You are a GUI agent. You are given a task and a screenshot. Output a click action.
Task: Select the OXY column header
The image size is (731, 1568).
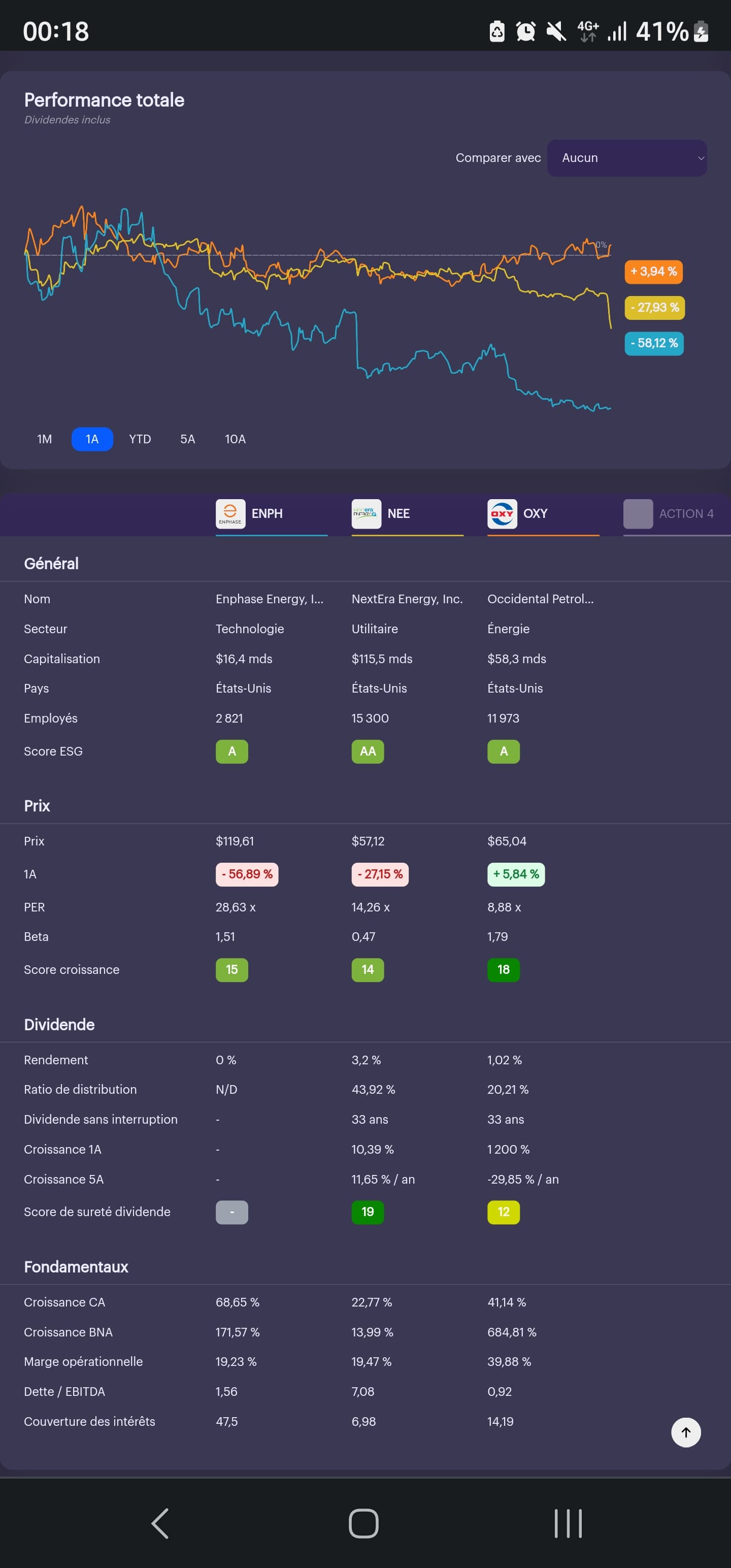543,514
